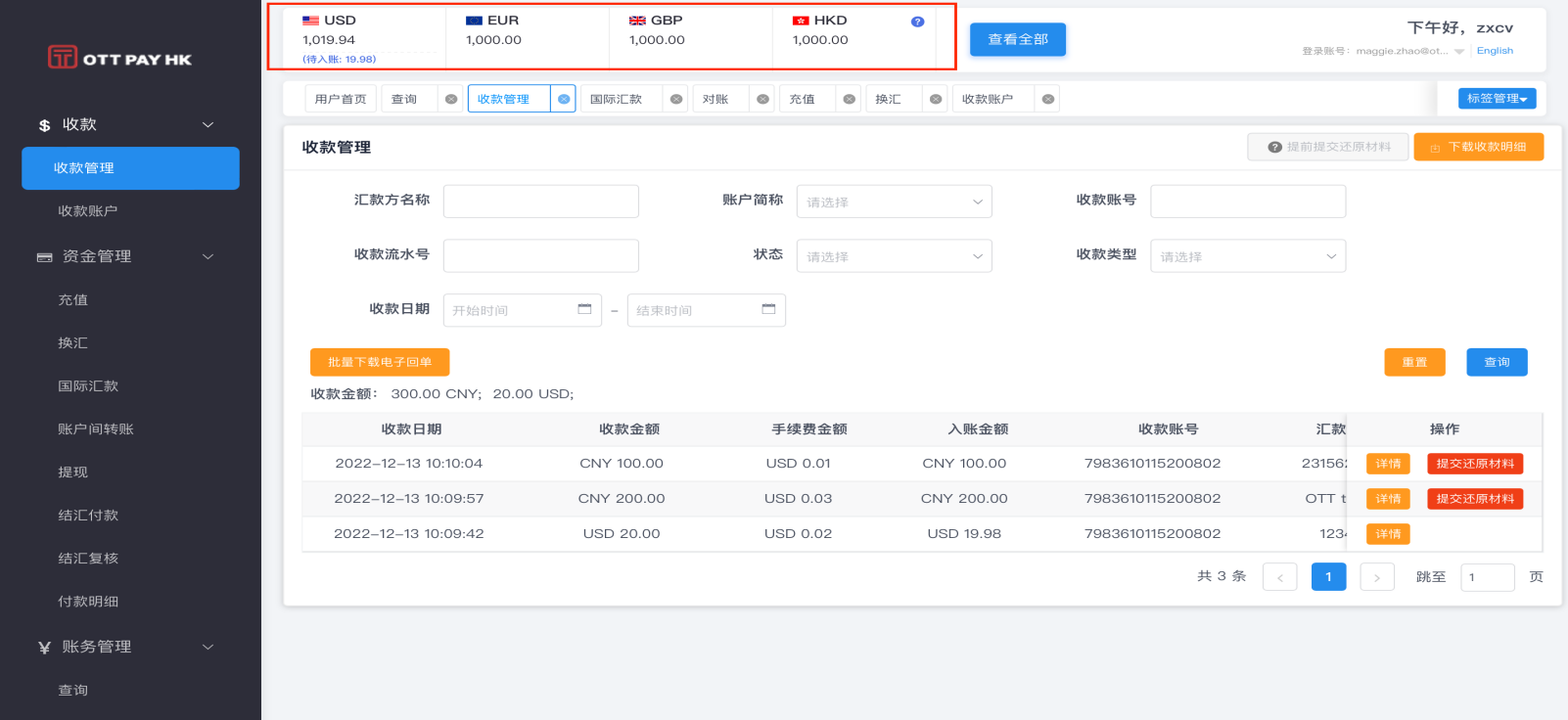Click the card icon beside 资金管理
Image resolution: width=1568 pixels, height=720 pixels.
44,257
